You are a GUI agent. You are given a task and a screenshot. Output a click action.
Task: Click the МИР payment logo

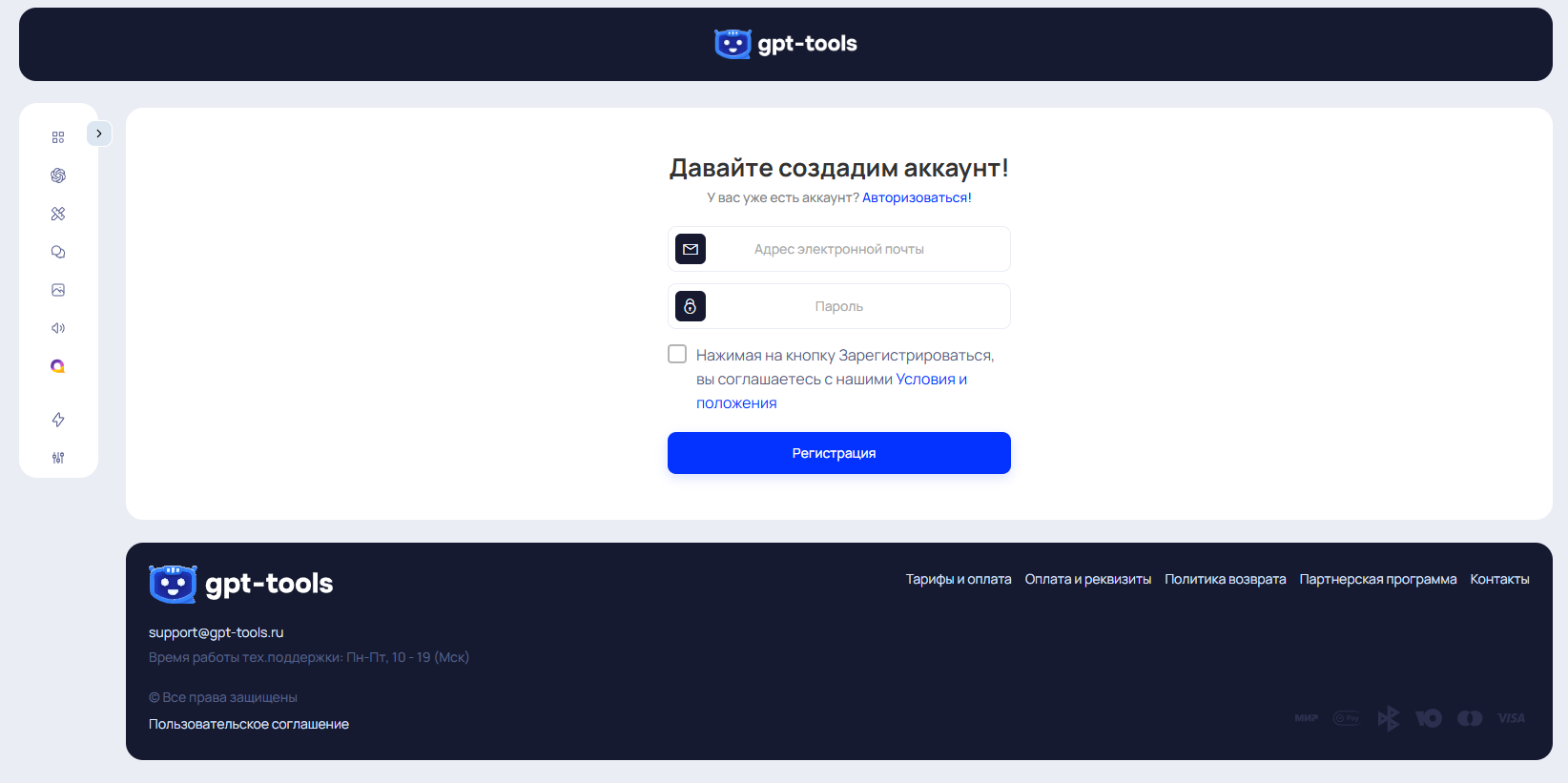point(1307,718)
